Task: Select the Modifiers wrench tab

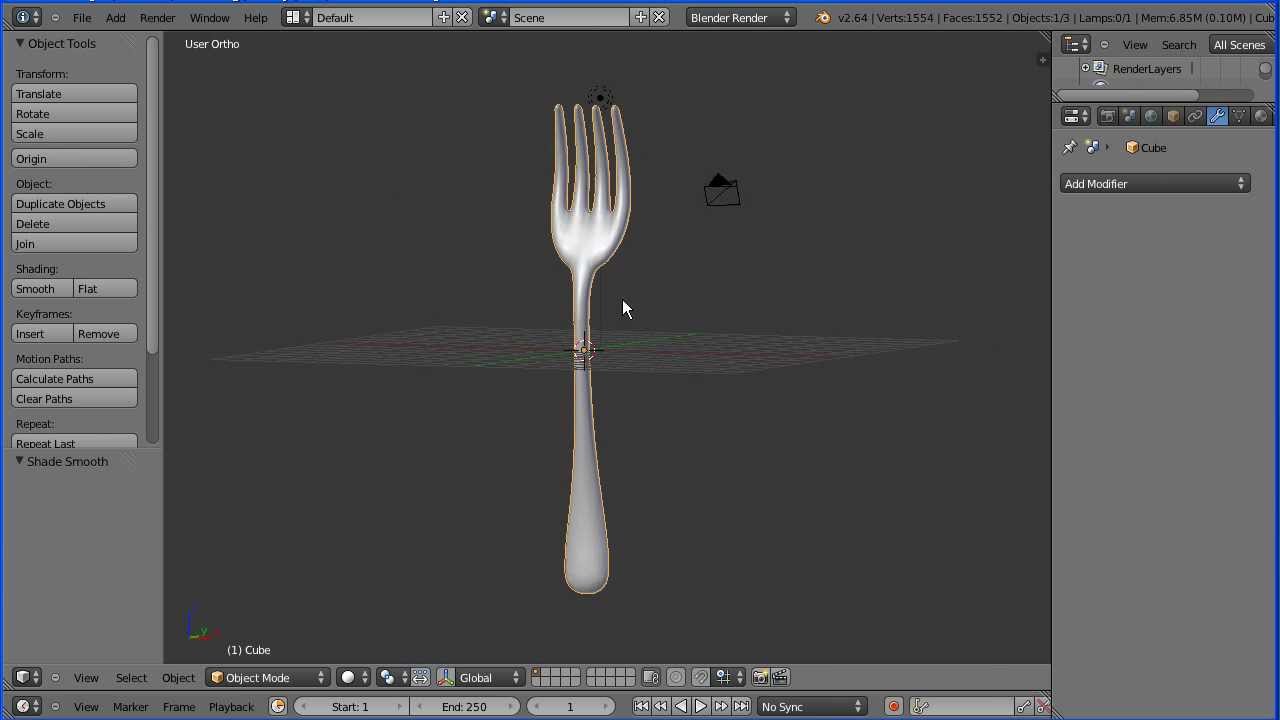Action: 1217,117
